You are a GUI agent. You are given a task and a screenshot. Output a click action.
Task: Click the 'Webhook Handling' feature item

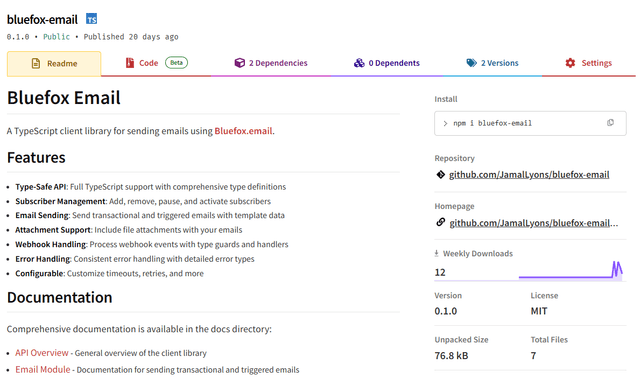151,244
